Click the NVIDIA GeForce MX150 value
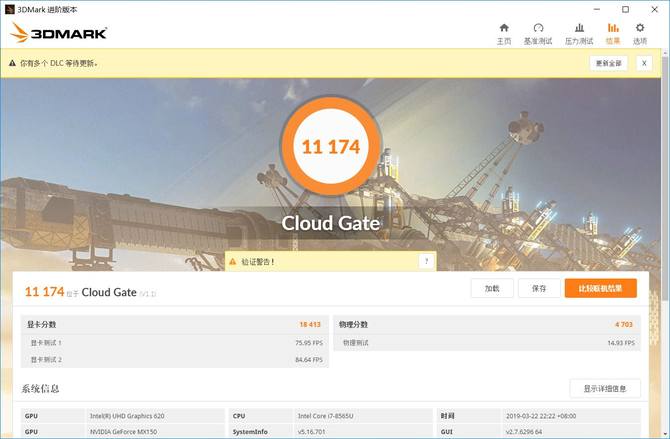Image resolution: width=670 pixels, height=439 pixels. click(123, 432)
